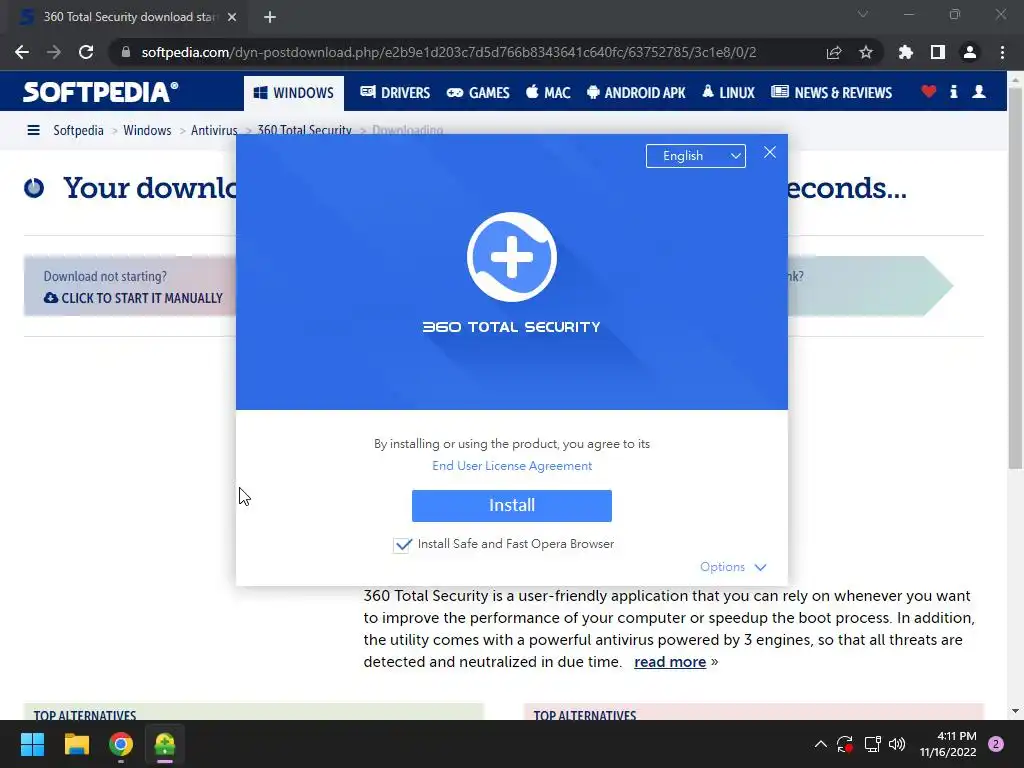Open Chrome's three-dot menu
This screenshot has width=1024, height=768.
(1002, 52)
